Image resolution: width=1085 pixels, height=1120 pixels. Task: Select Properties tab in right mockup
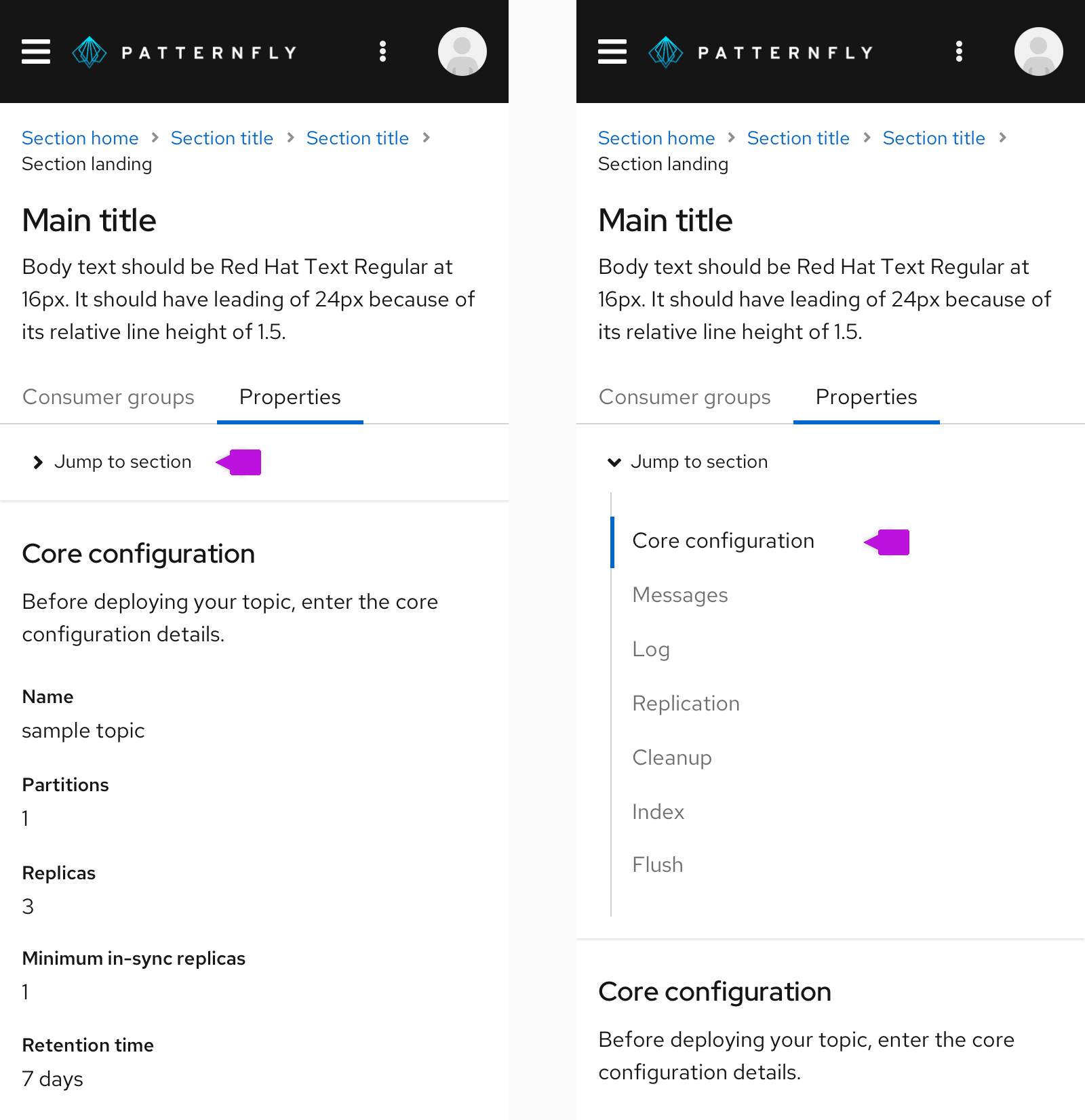pyautogui.click(x=866, y=397)
